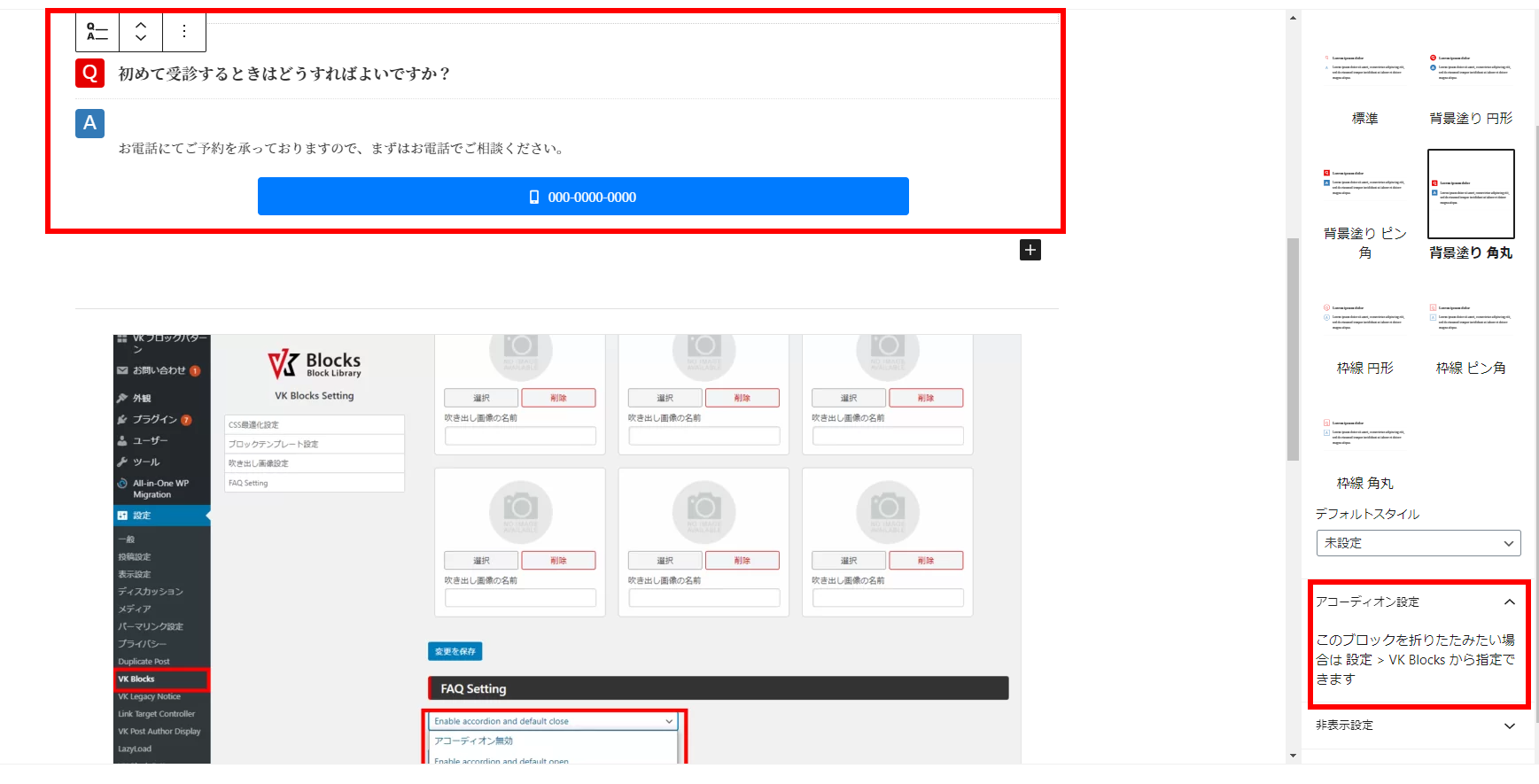The width and height of the screenshot is (1539, 784).
Task: Click the blue 変更を保存 button
Action: click(455, 651)
